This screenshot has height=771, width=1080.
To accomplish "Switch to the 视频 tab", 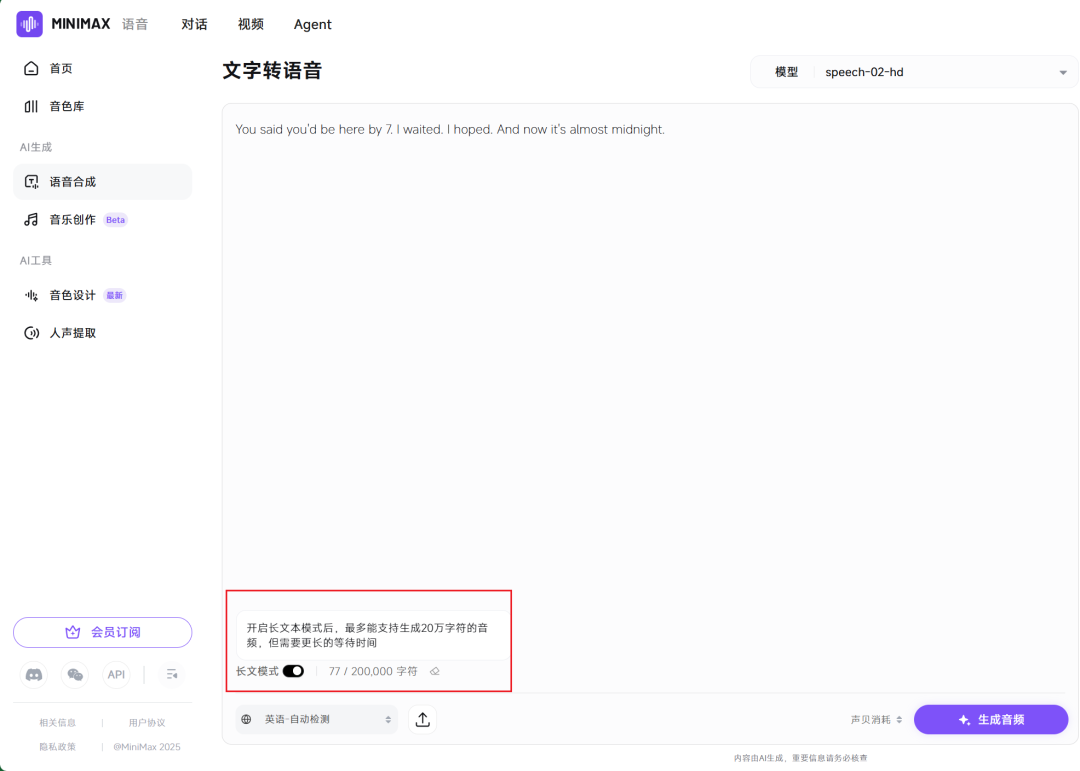I will click(250, 24).
